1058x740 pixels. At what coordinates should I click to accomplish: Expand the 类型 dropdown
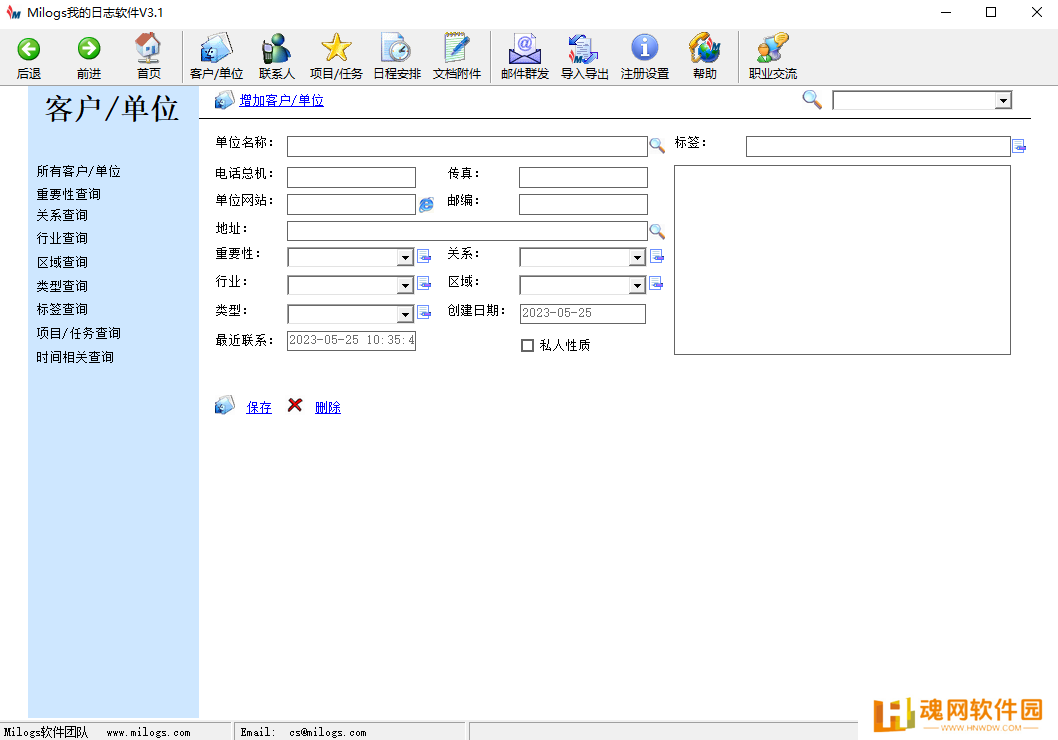point(405,314)
